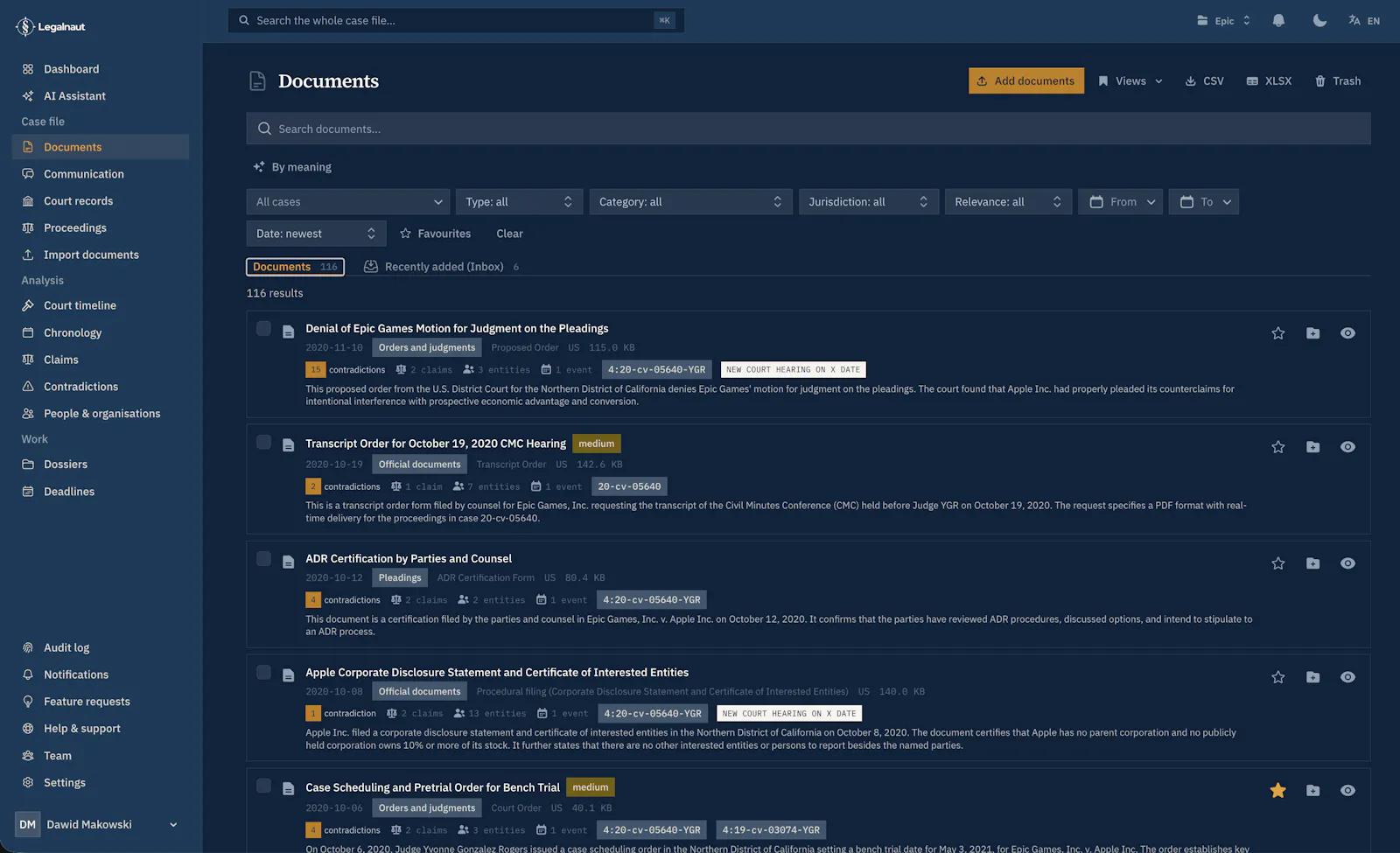Open the Relevance: all filter
This screenshot has height=853, width=1400.
(x=1008, y=202)
